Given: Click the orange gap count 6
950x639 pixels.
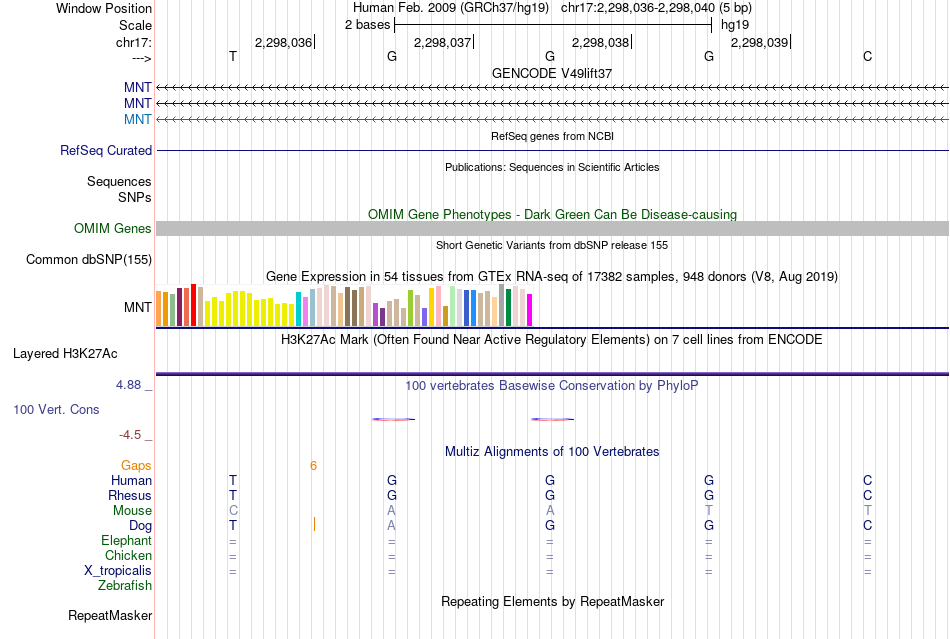Looking at the screenshot, I should pyautogui.click(x=313, y=465).
